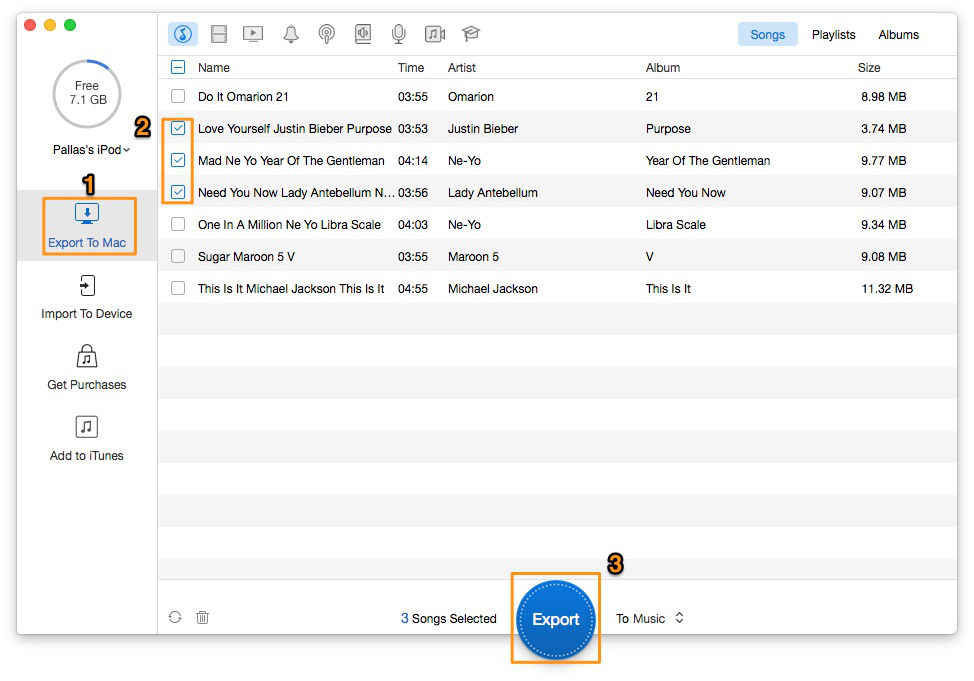Image resolution: width=974 pixels, height=681 pixels.
Task: Uncheck the Mad Ne Yo song checkbox
Action: click(178, 160)
